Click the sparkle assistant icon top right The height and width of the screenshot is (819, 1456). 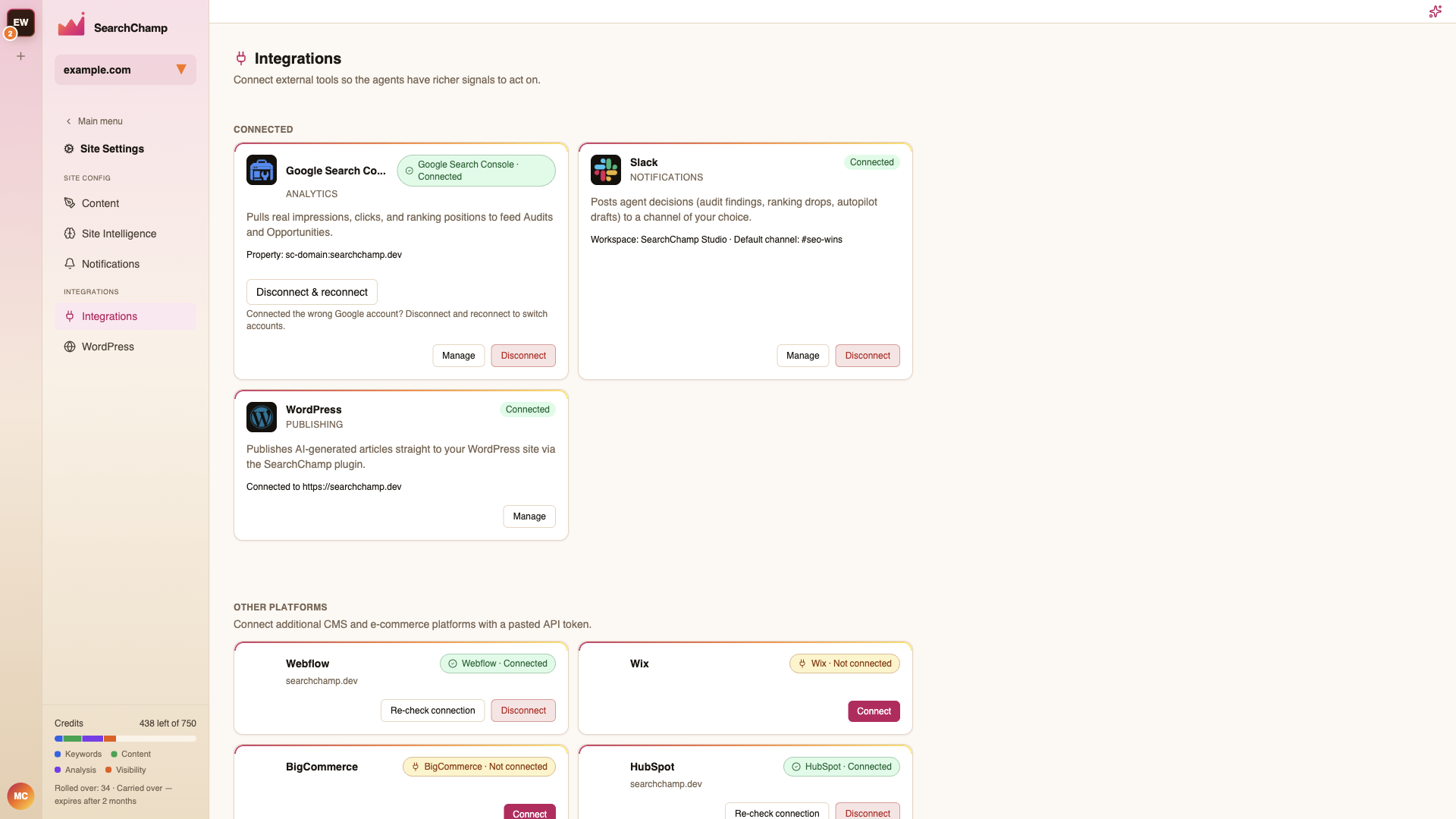pyautogui.click(x=1435, y=11)
